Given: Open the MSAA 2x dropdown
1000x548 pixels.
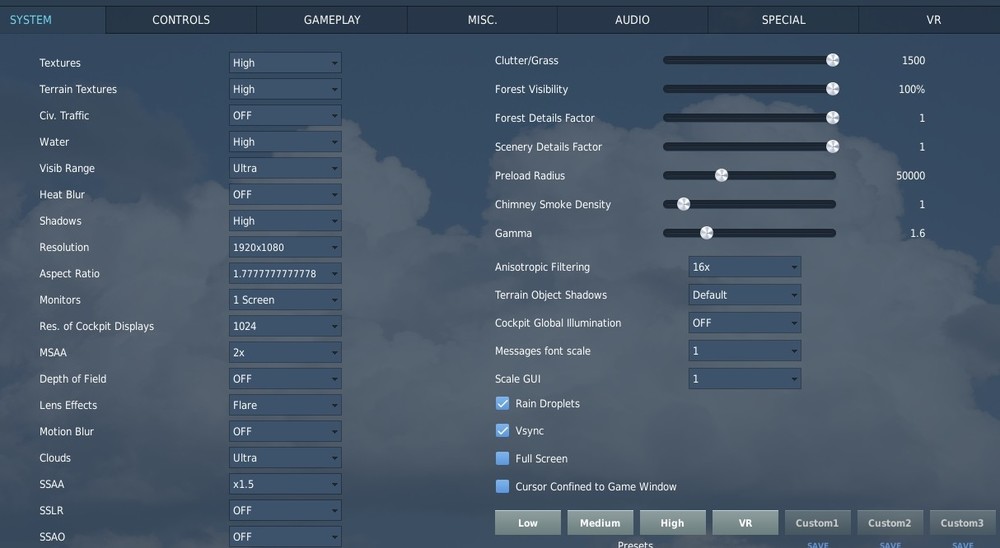Looking at the screenshot, I should (285, 352).
